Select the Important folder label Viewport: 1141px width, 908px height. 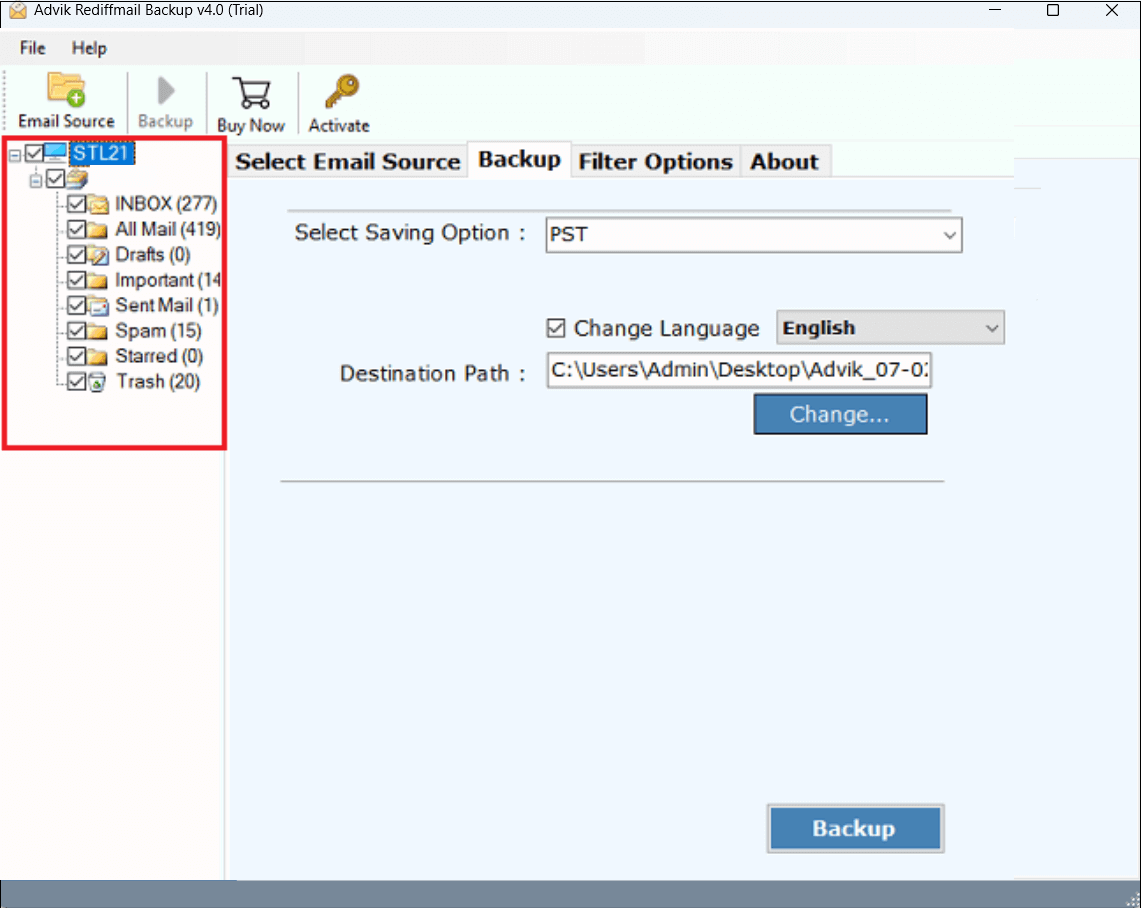point(168,280)
